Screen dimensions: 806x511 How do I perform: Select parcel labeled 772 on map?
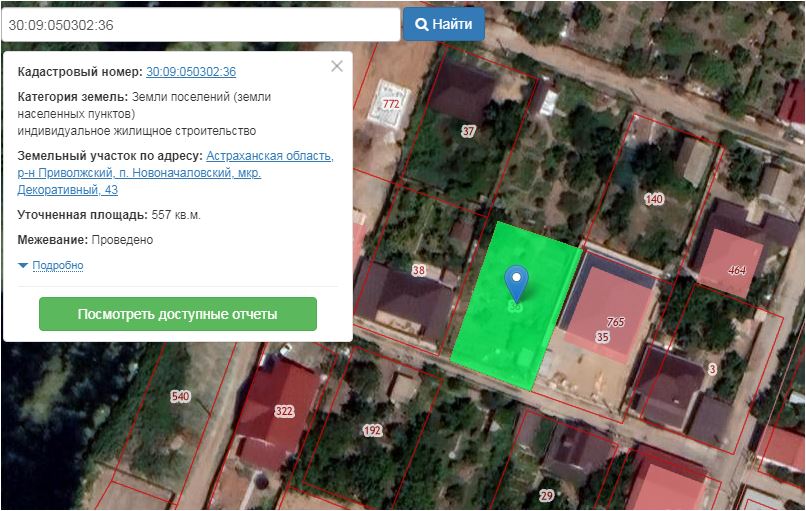tap(391, 104)
